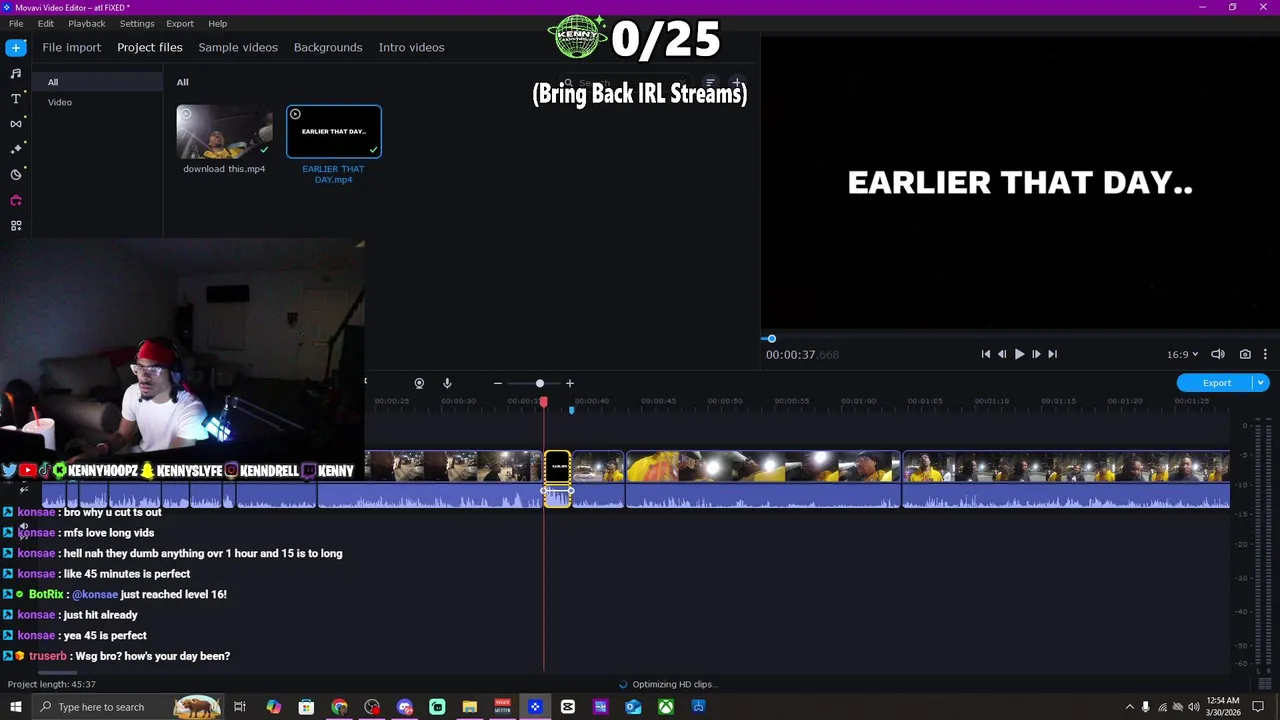Switch to the Backgrounds tab
This screenshot has width=1280, height=720.
point(328,47)
